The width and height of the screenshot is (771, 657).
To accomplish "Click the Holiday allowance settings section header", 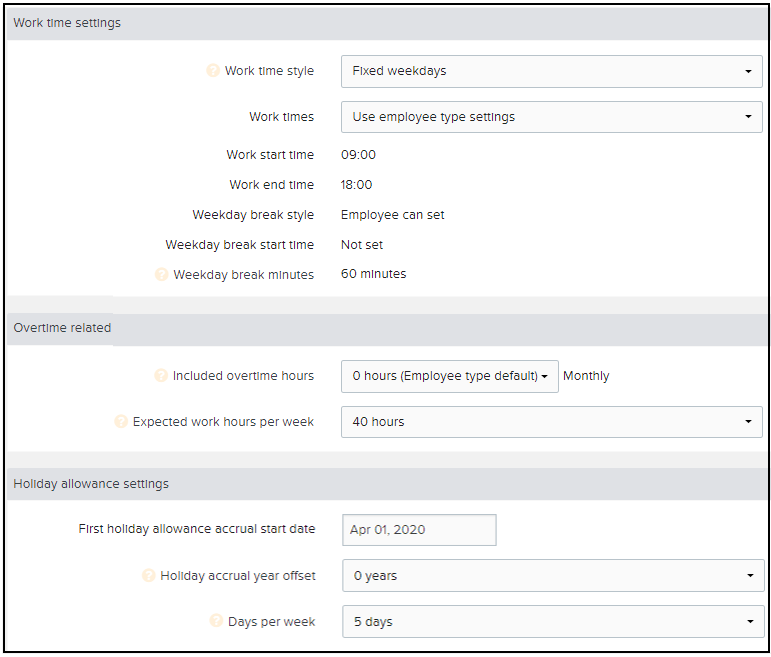I will point(91,484).
